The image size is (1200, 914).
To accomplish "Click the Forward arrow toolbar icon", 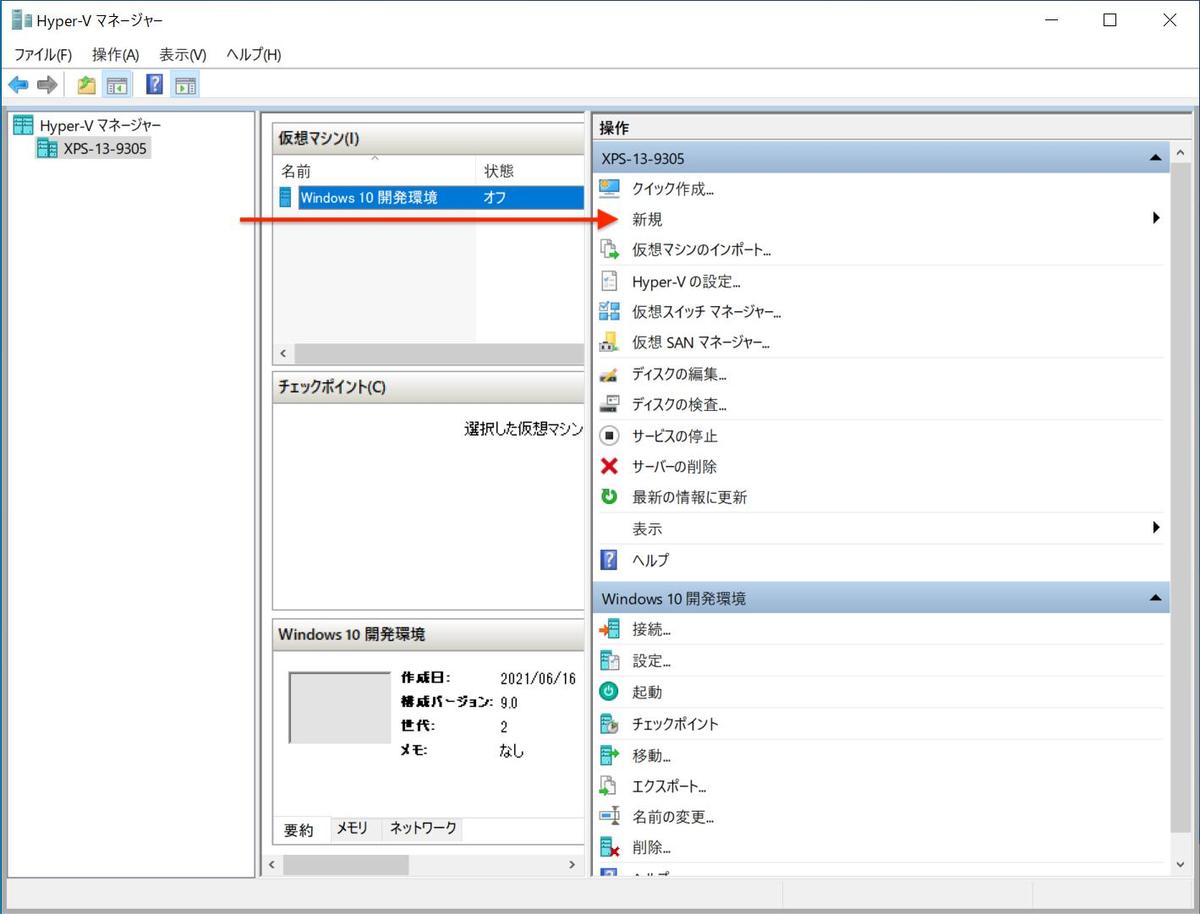I will click(x=46, y=85).
